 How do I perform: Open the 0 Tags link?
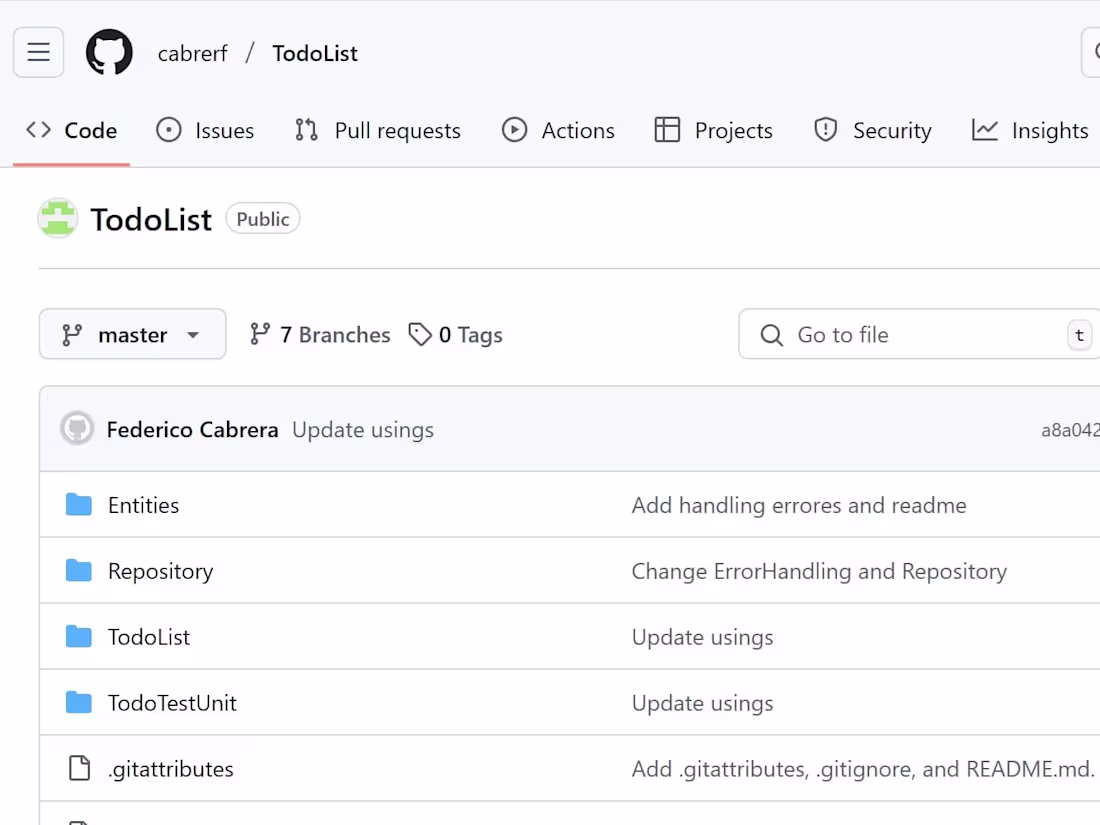tap(456, 335)
